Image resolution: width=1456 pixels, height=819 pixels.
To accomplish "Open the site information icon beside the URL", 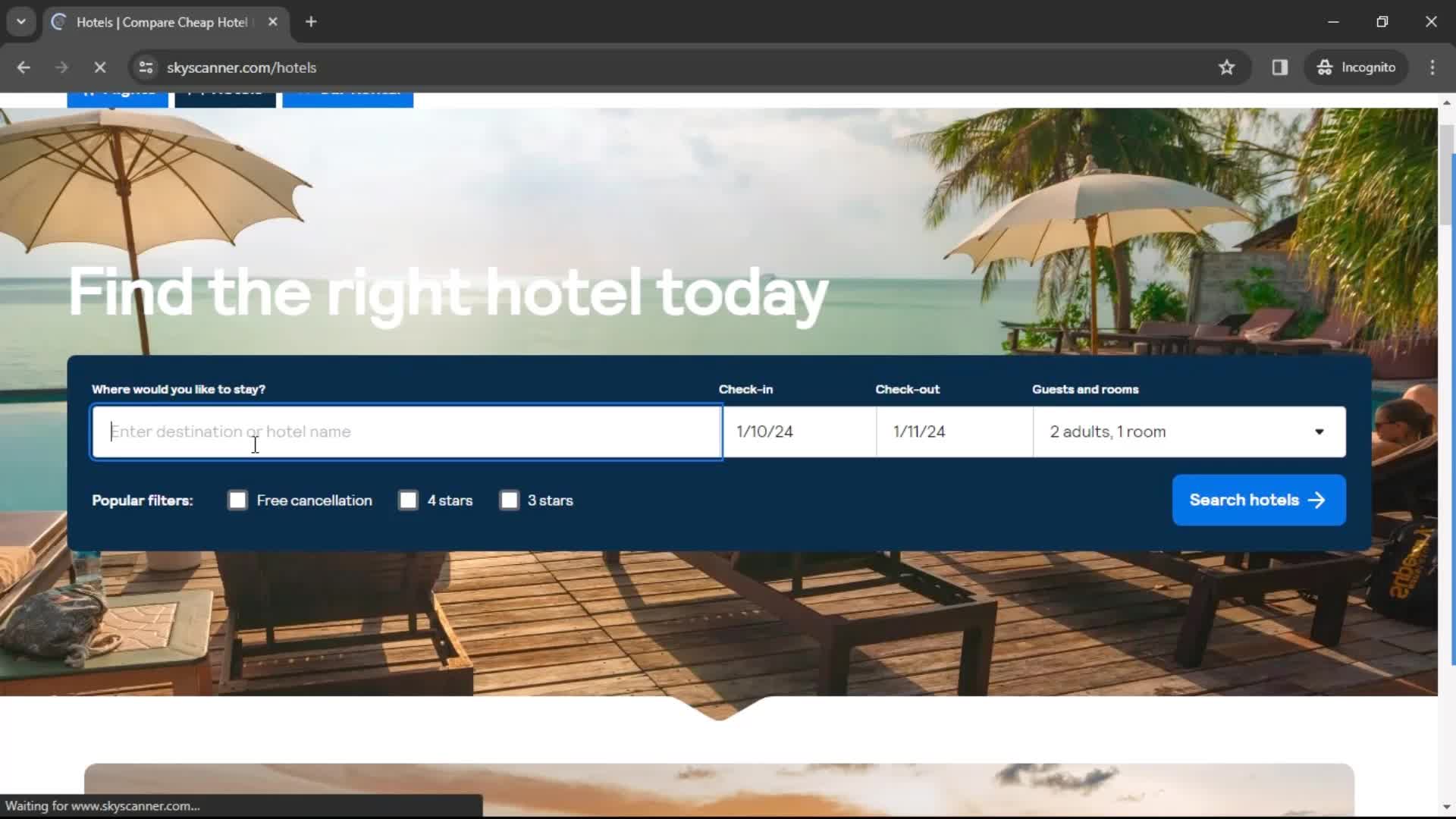I will [x=146, y=67].
